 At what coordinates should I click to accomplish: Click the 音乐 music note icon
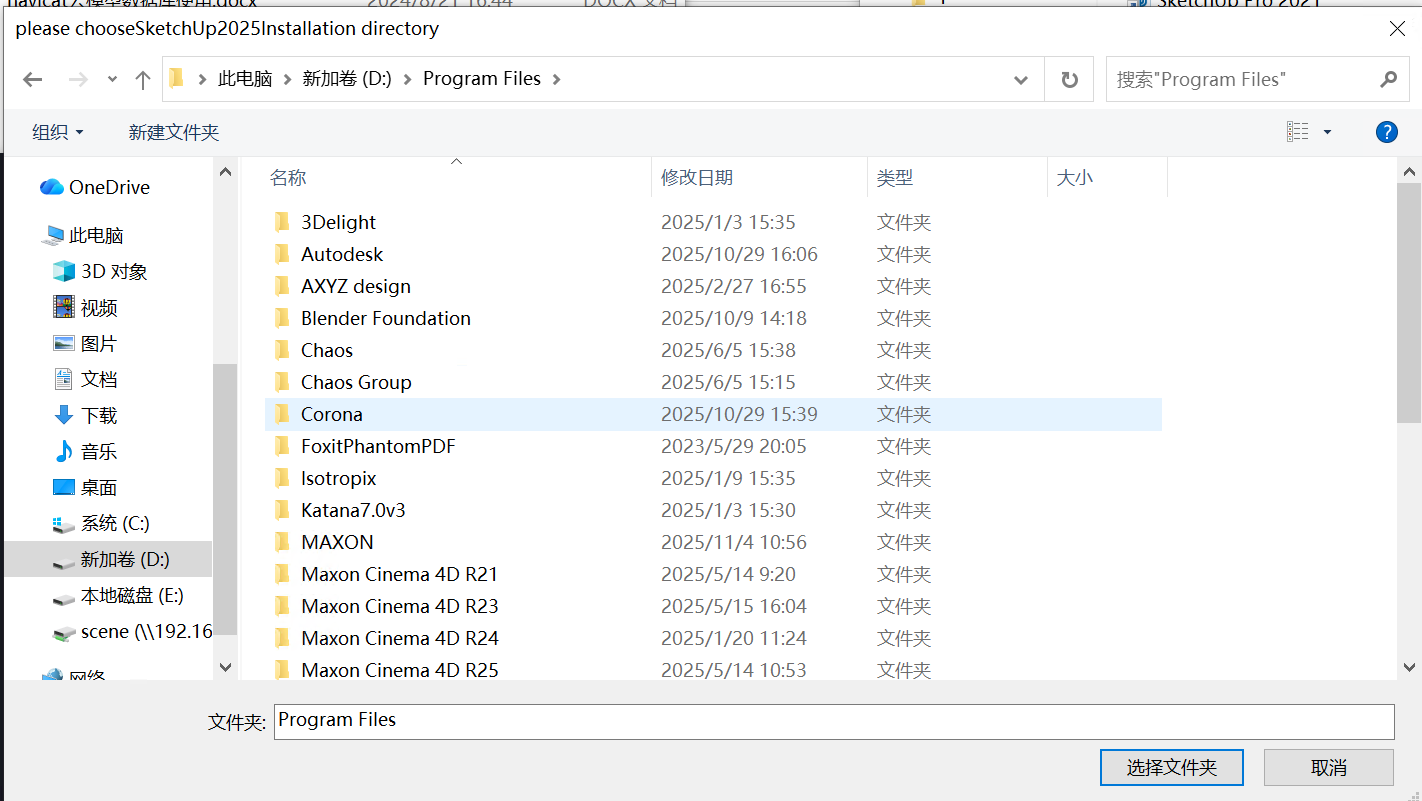64,451
